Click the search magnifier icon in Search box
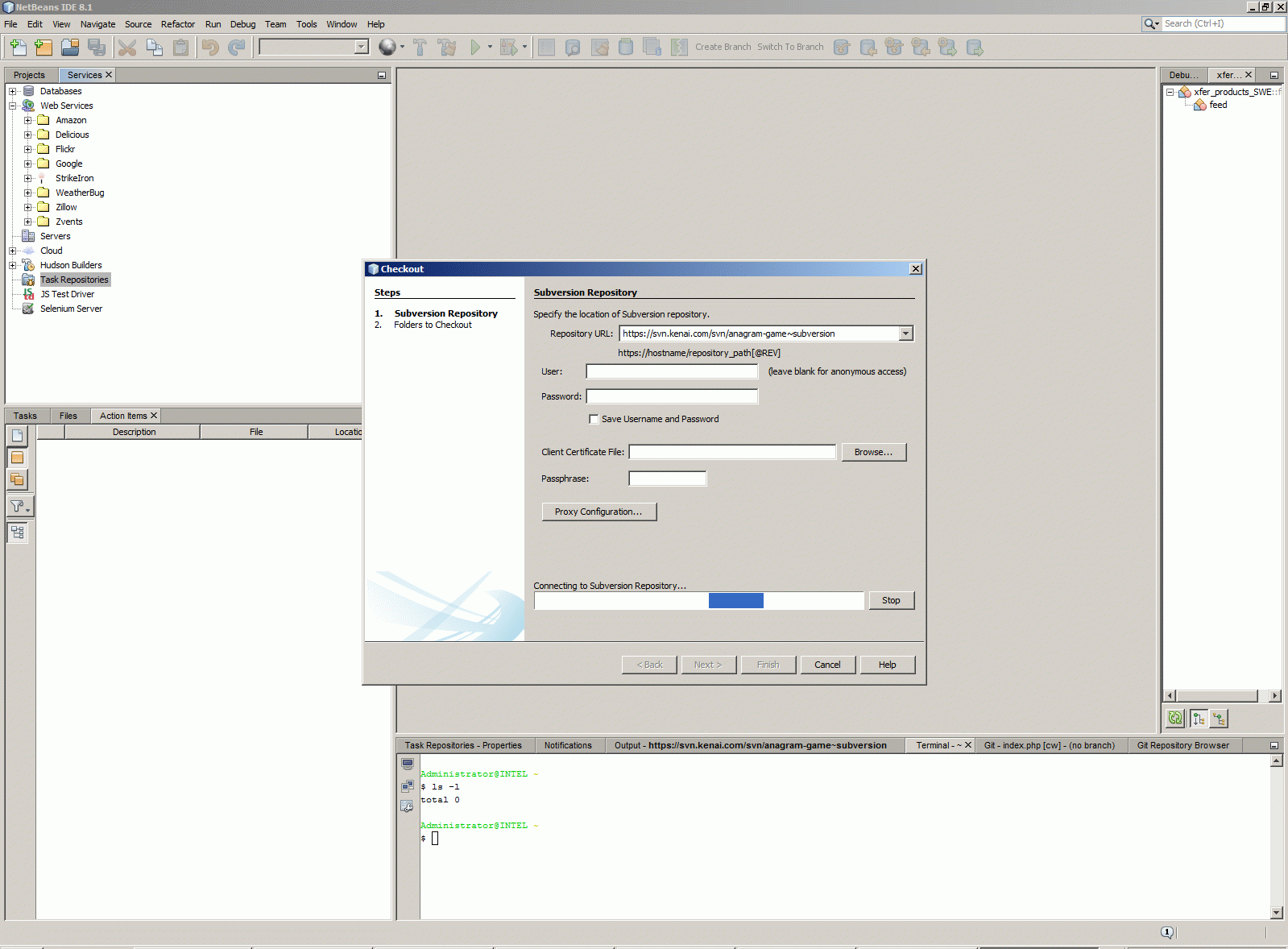1288x949 pixels. (1149, 23)
